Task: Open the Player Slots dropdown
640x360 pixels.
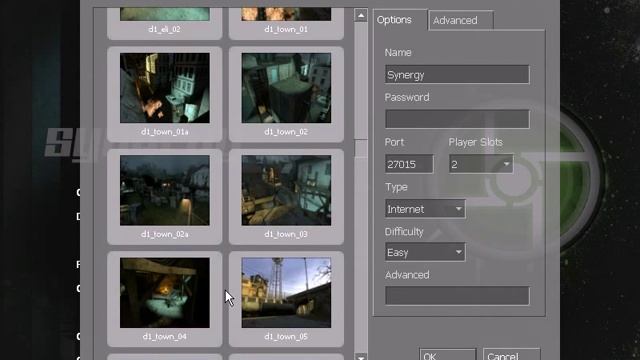Action: click(x=481, y=164)
